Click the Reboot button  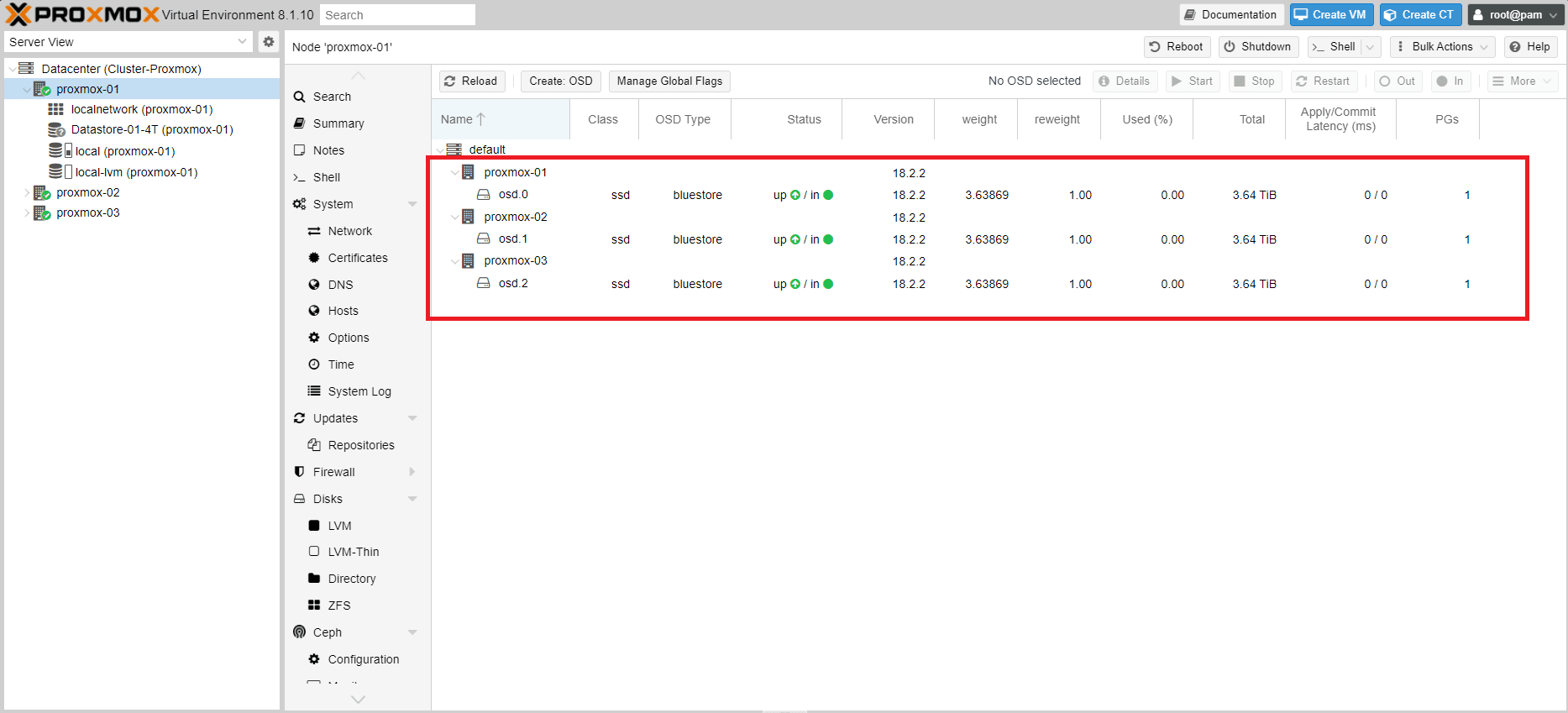1177,47
